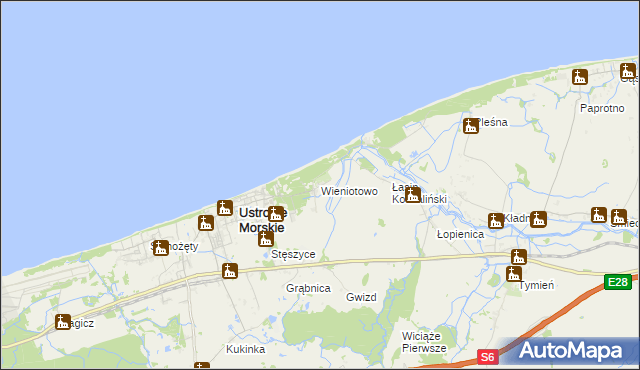
Task: Click the Stęszyce village label
Action: [x=293, y=254]
